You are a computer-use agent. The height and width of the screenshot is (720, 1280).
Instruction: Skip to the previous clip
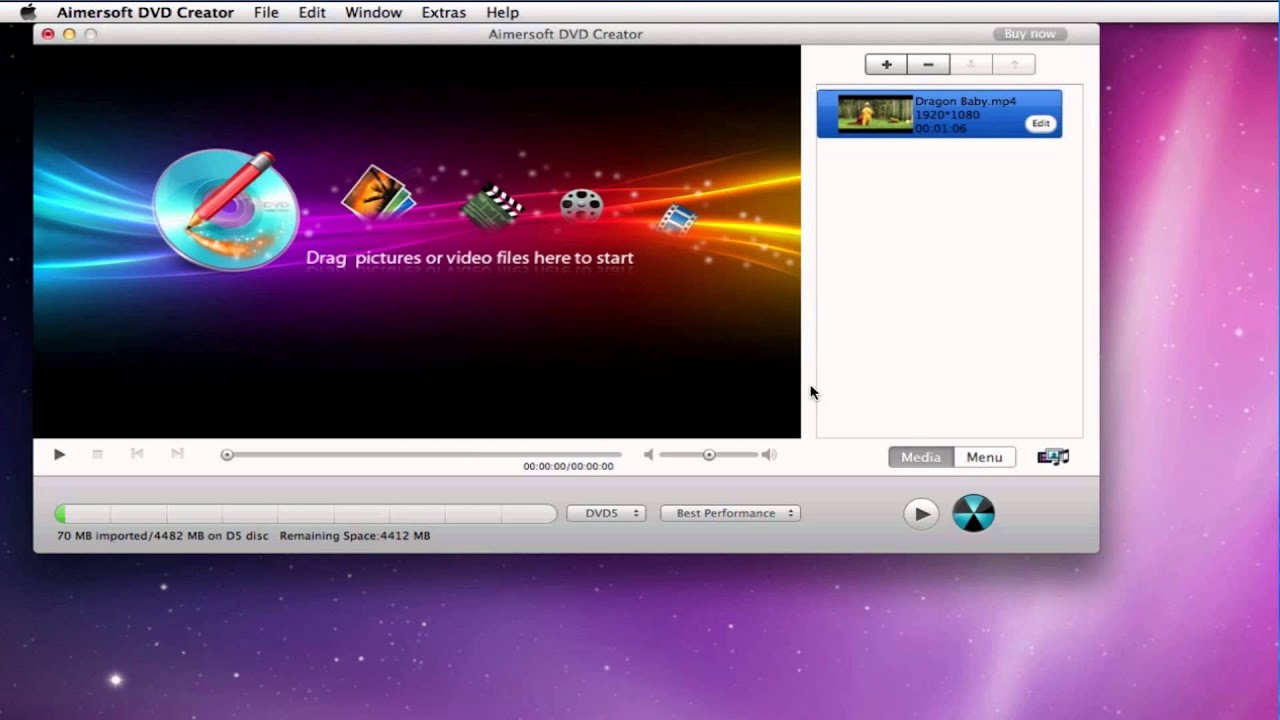137,454
